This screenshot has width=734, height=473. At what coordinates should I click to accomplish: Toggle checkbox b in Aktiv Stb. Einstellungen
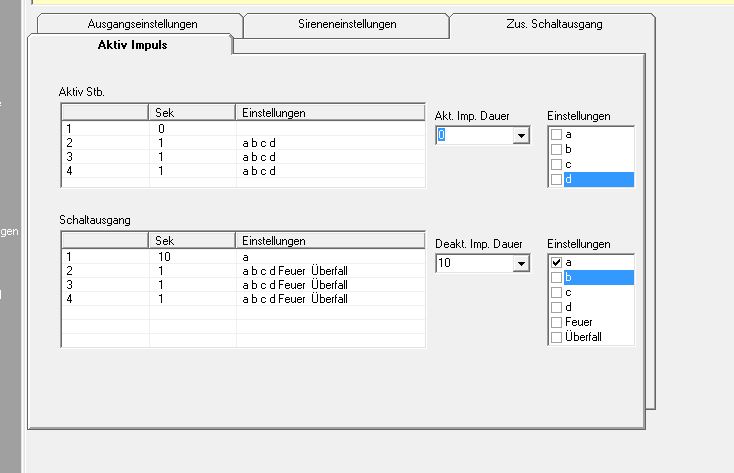pyautogui.click(x=556, y=149)
